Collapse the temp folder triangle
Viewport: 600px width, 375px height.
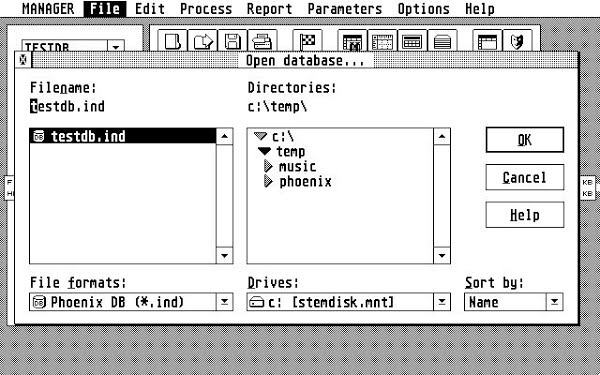[x=264, y=151]
